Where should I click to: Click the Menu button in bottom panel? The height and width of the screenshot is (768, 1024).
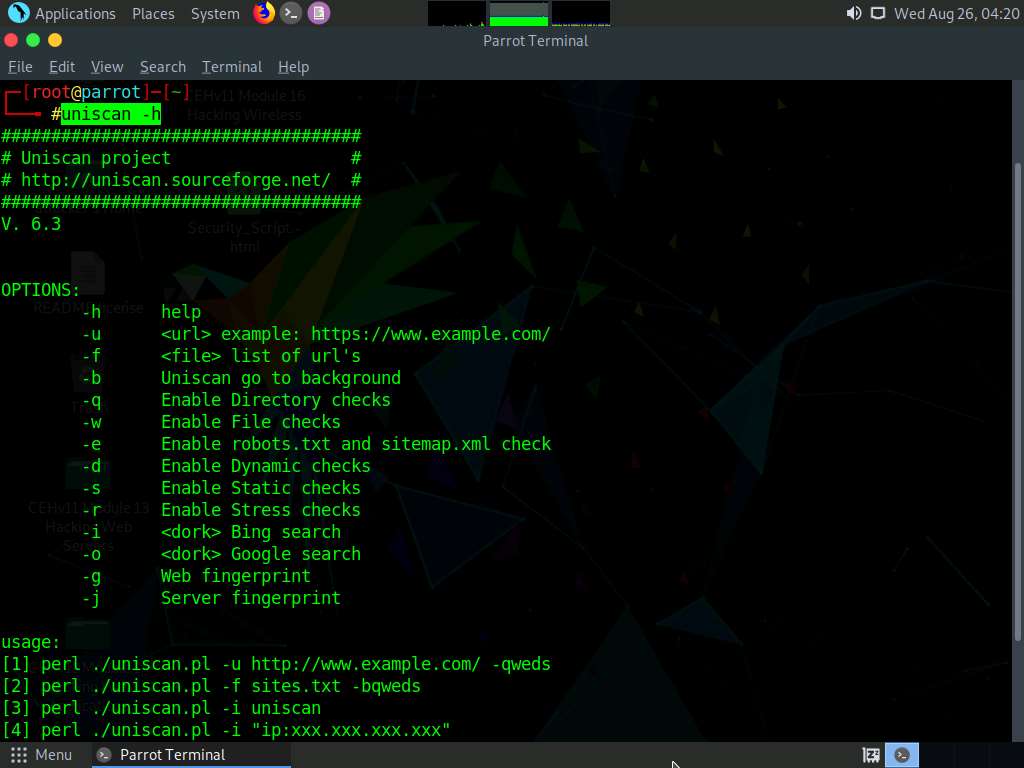point(41,755)
